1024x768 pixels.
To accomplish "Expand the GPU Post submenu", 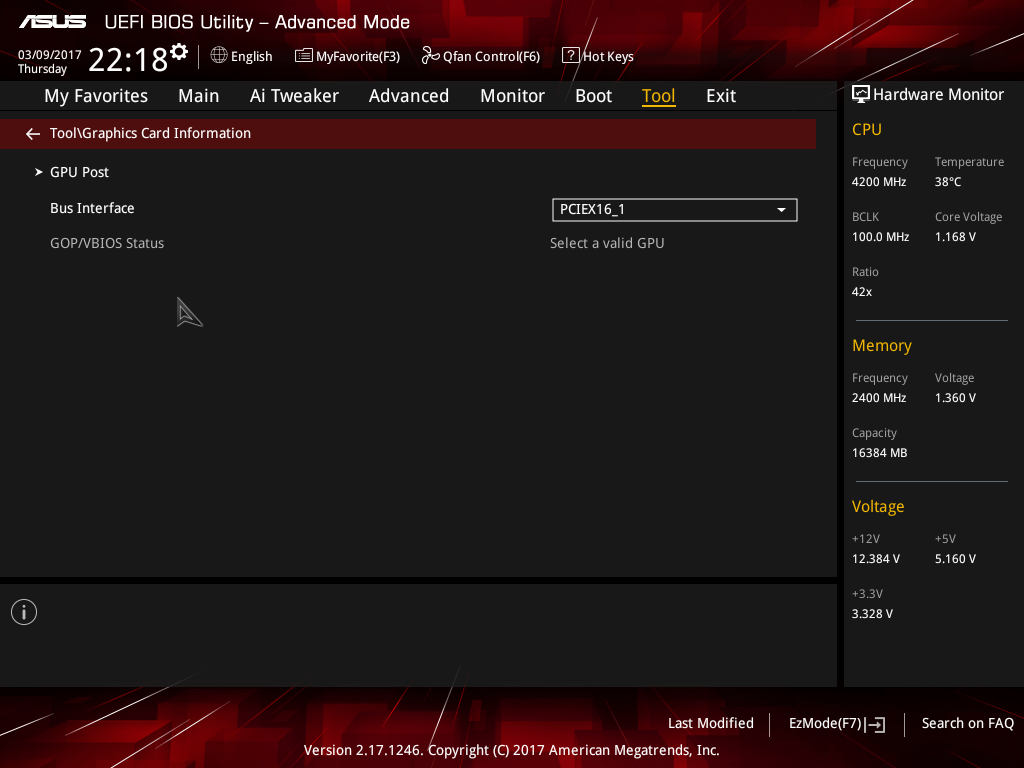I will (x=80, y=172).
